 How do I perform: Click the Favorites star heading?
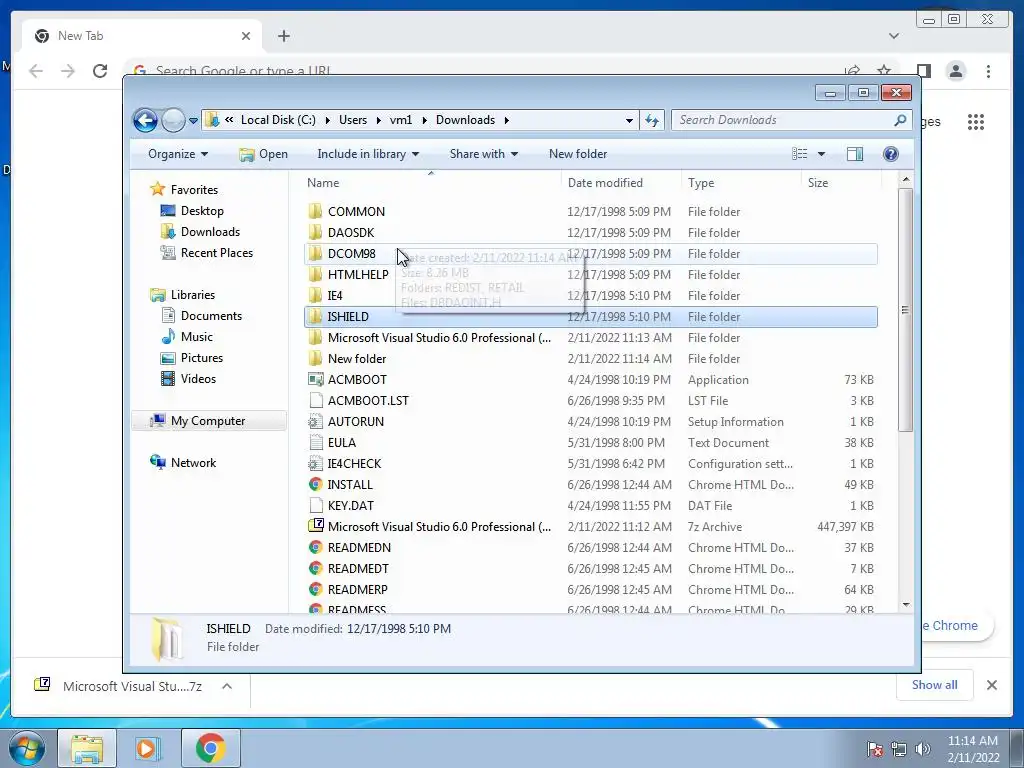point(184,189)
